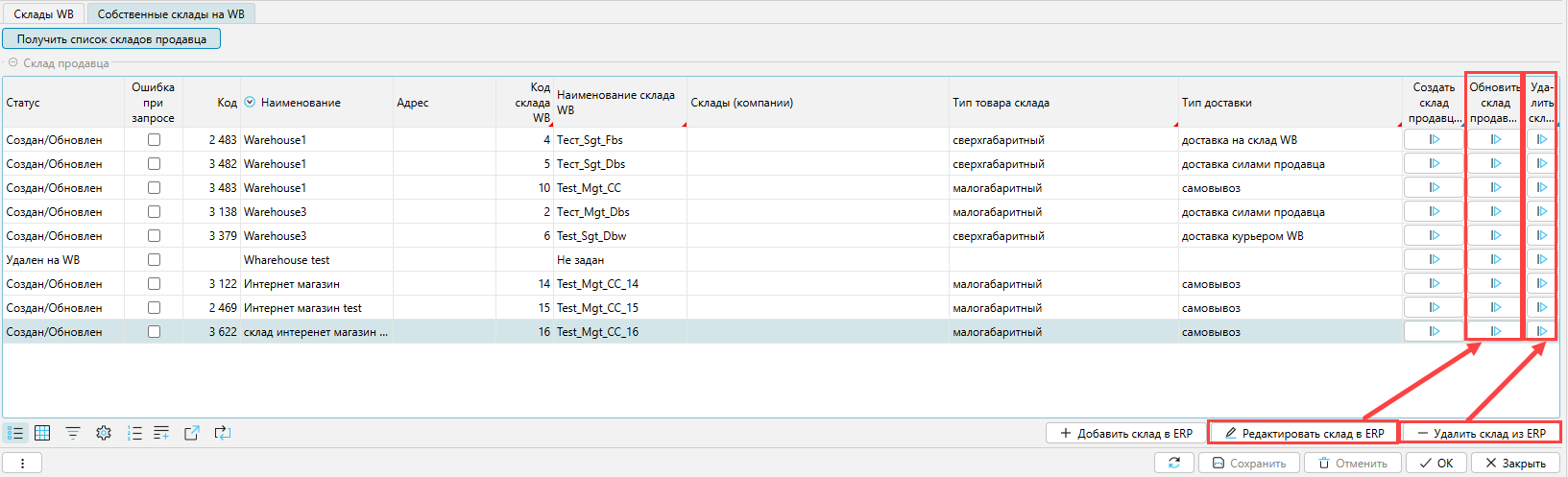The height and width of the screenshot is (477, 1568).
Task: Open Наименование column dropdown arrow
Action: pyautogui.click(x=250, y=103)
